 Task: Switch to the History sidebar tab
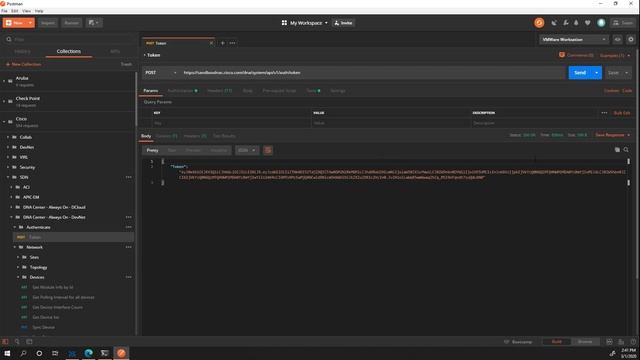pyautogui.click(x=22, y=51)
